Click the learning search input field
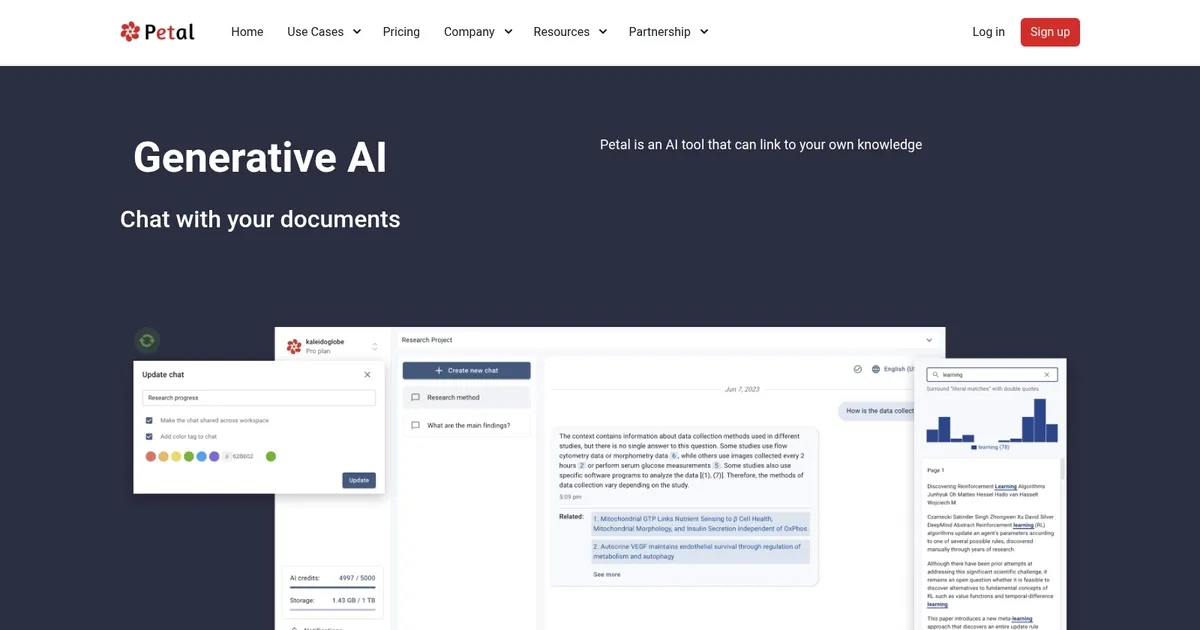 pyautogui.click(x=990, y=375)
